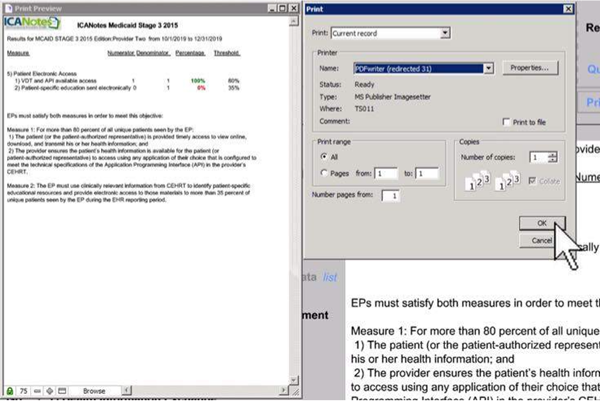Click the Number of copies field
Viewport: 600px width, 401px height.
(539, 157)
